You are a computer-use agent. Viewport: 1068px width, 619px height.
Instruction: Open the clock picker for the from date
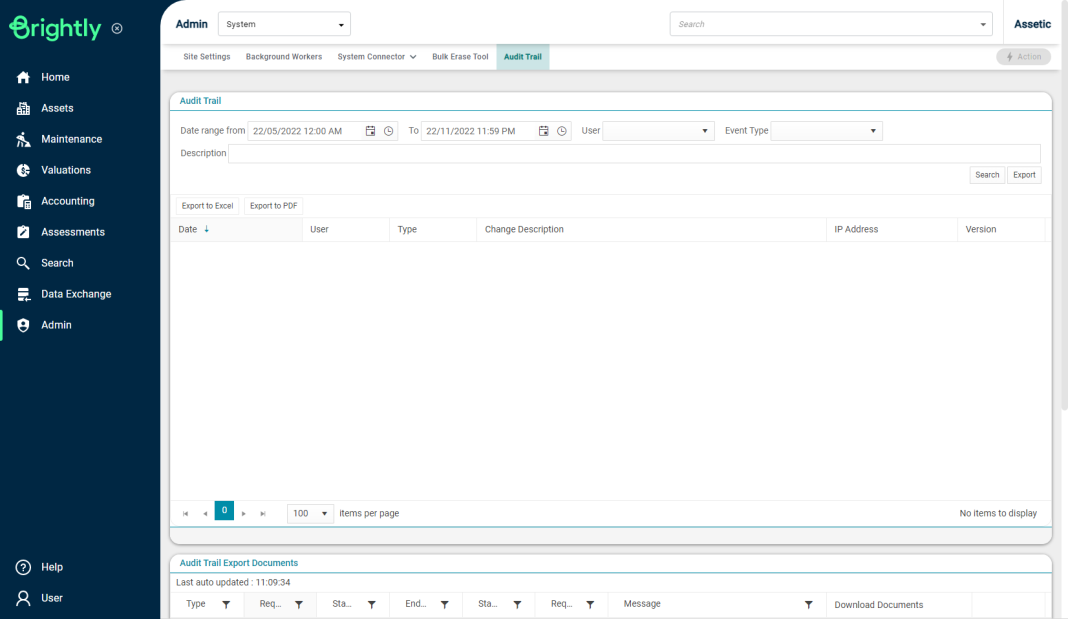click(x=388, y=130)
